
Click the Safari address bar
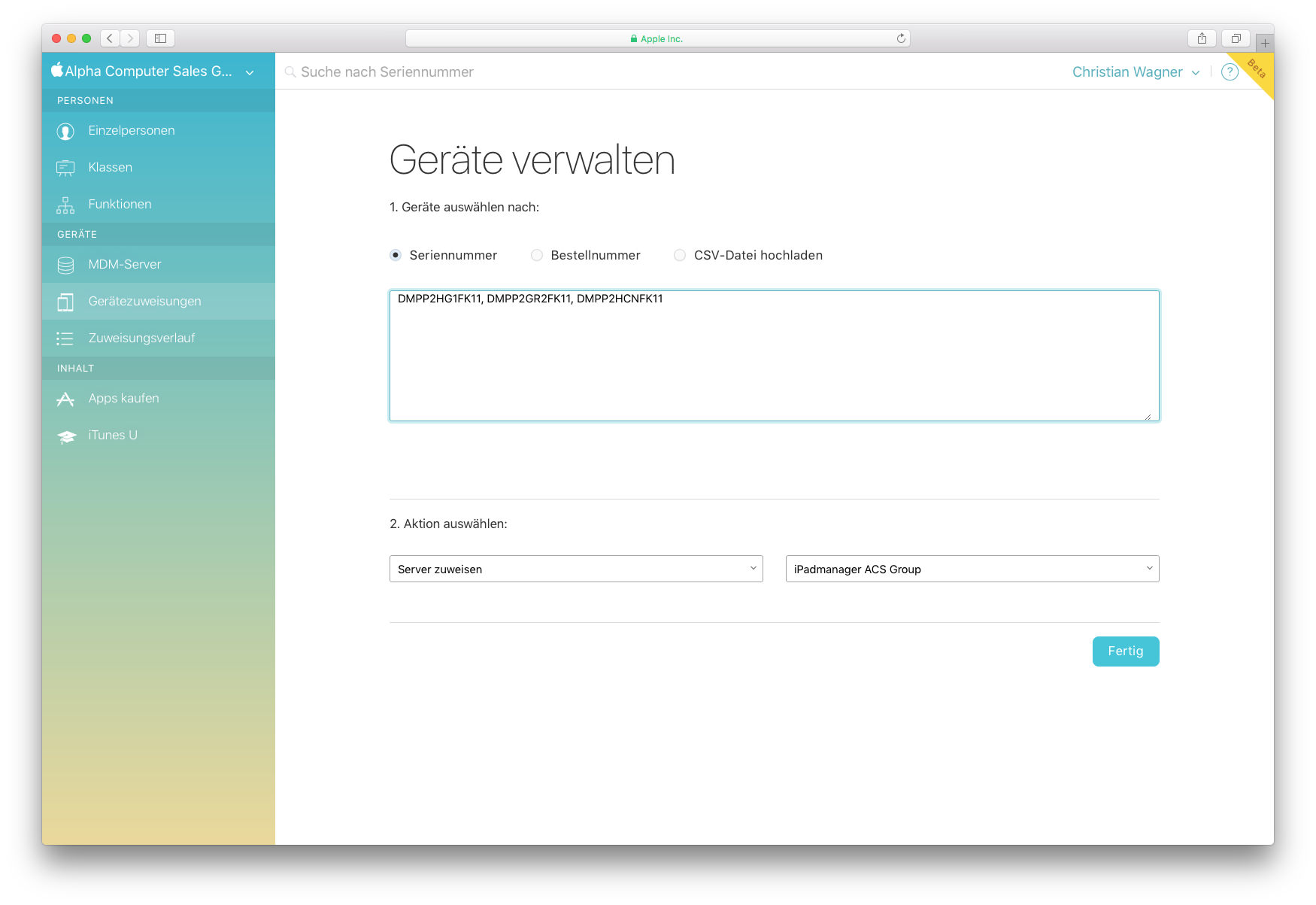pos(658,38)
